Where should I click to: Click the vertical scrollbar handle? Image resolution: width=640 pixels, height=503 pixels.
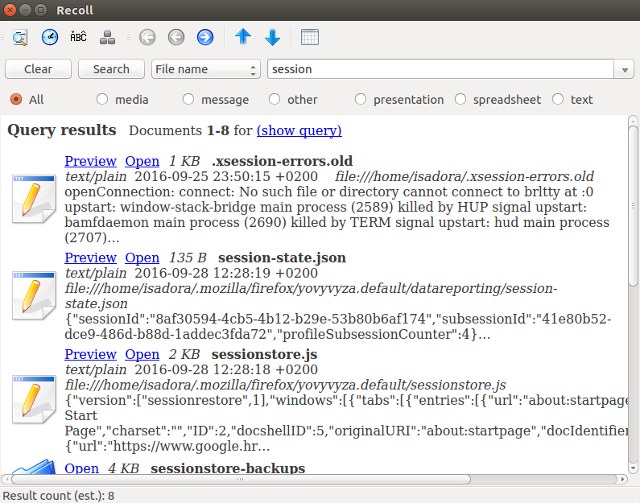point(633,205)
